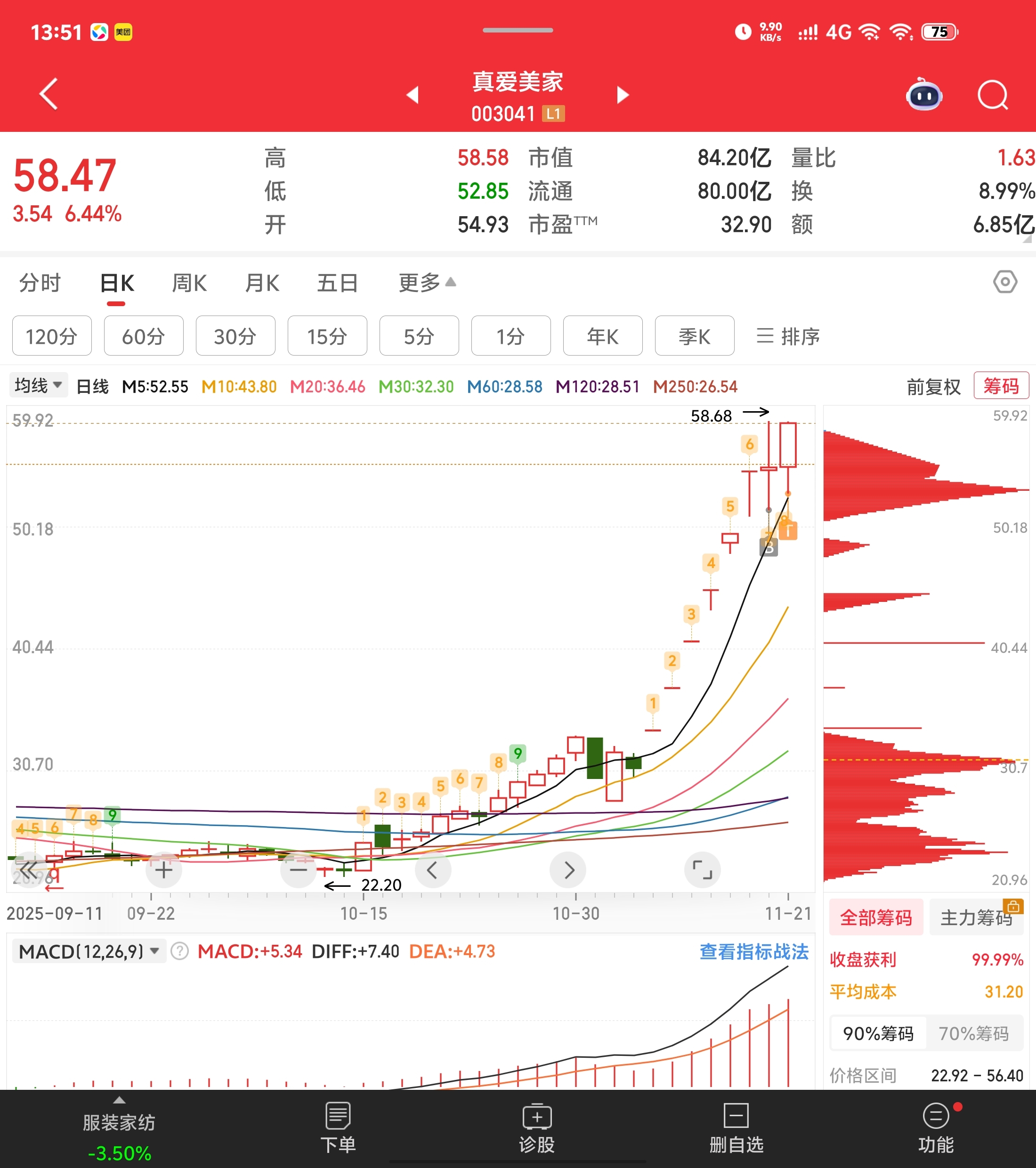This screenshot has height=1168, width=1036.
Task: Open the robot assistant icon
Action: pyautogui.click(x=923, y=95)
